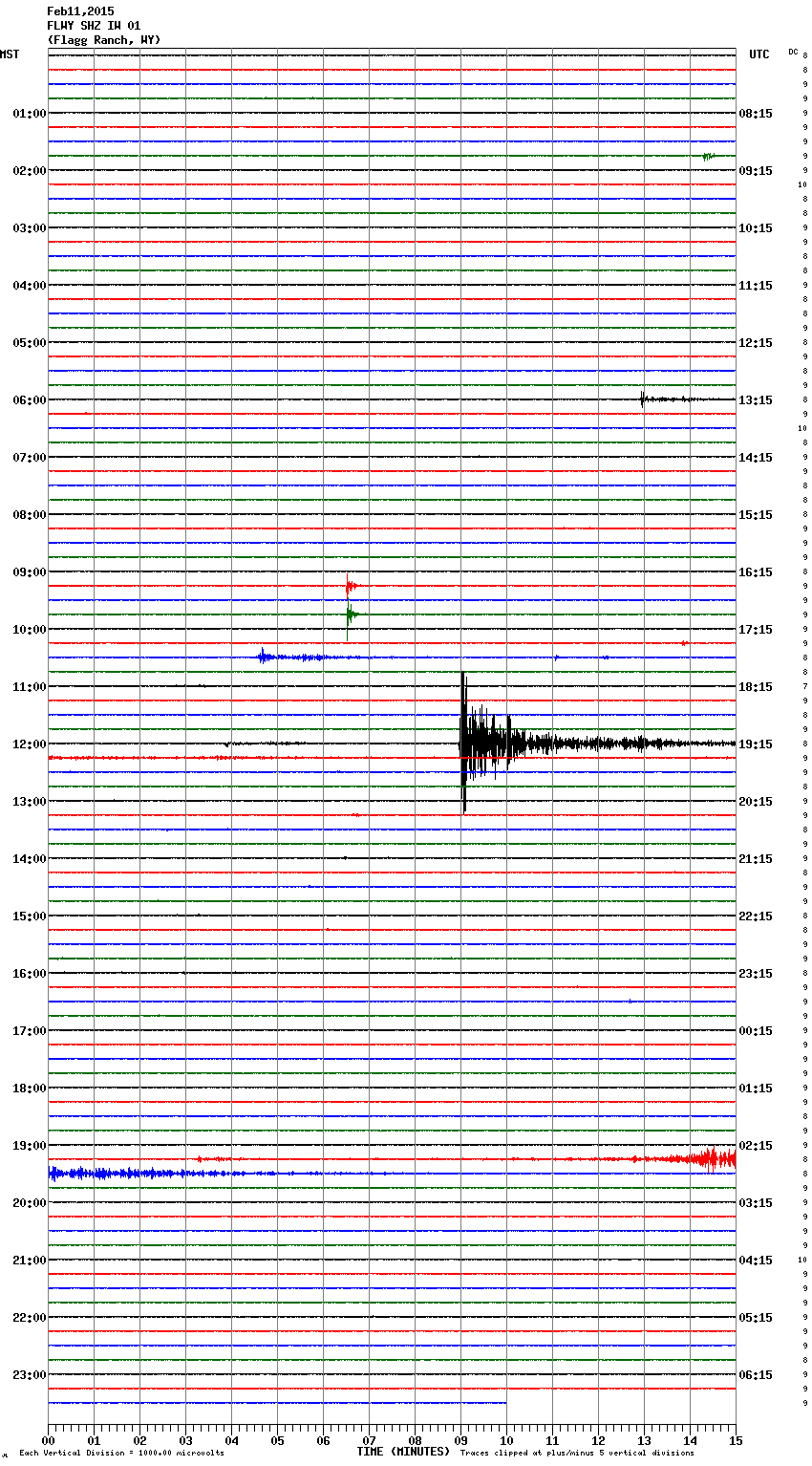This screenshot has height=1466, width=812.
Task: Select the 05:00 MST time label
Action: (30, 343)
